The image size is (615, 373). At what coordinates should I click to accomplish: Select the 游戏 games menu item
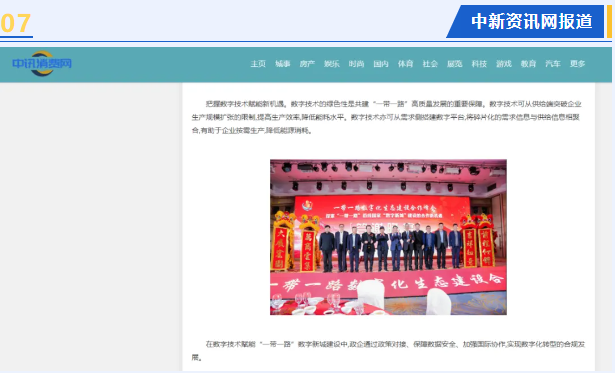pyautogui.click(x=504, y=64)
